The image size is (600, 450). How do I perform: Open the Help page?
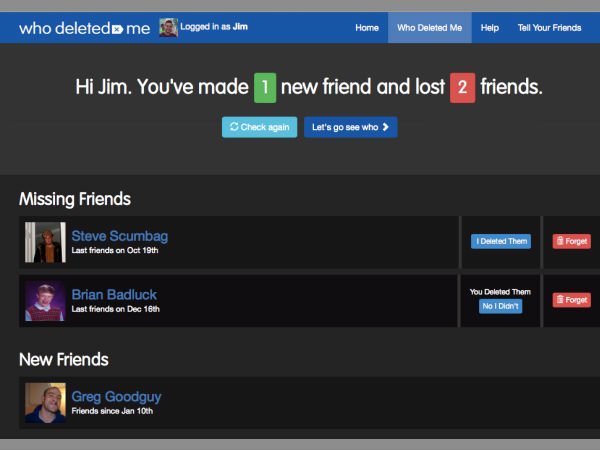tap(489, 28)
